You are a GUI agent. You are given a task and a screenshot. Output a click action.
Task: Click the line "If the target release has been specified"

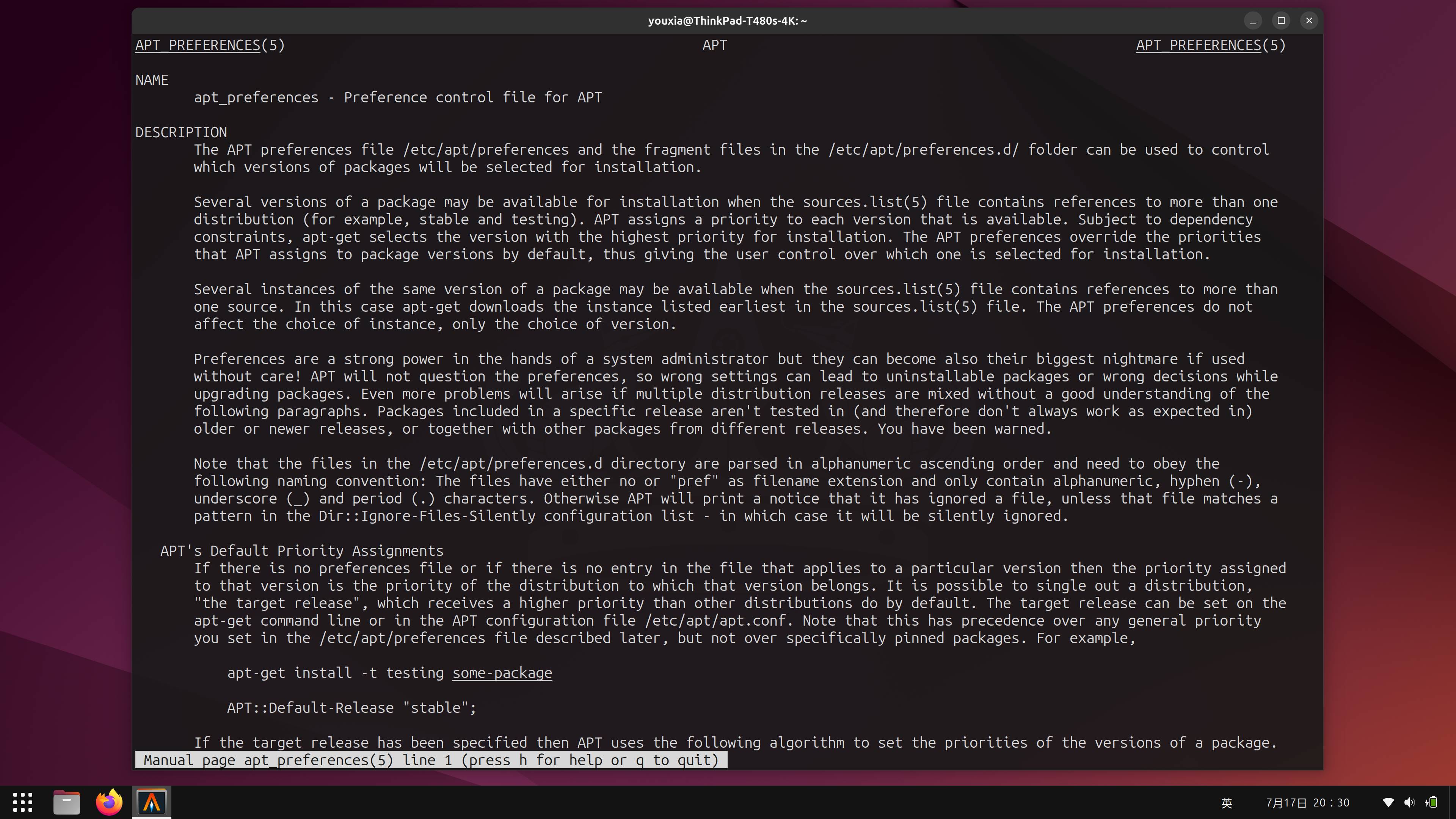click(735, 743)
